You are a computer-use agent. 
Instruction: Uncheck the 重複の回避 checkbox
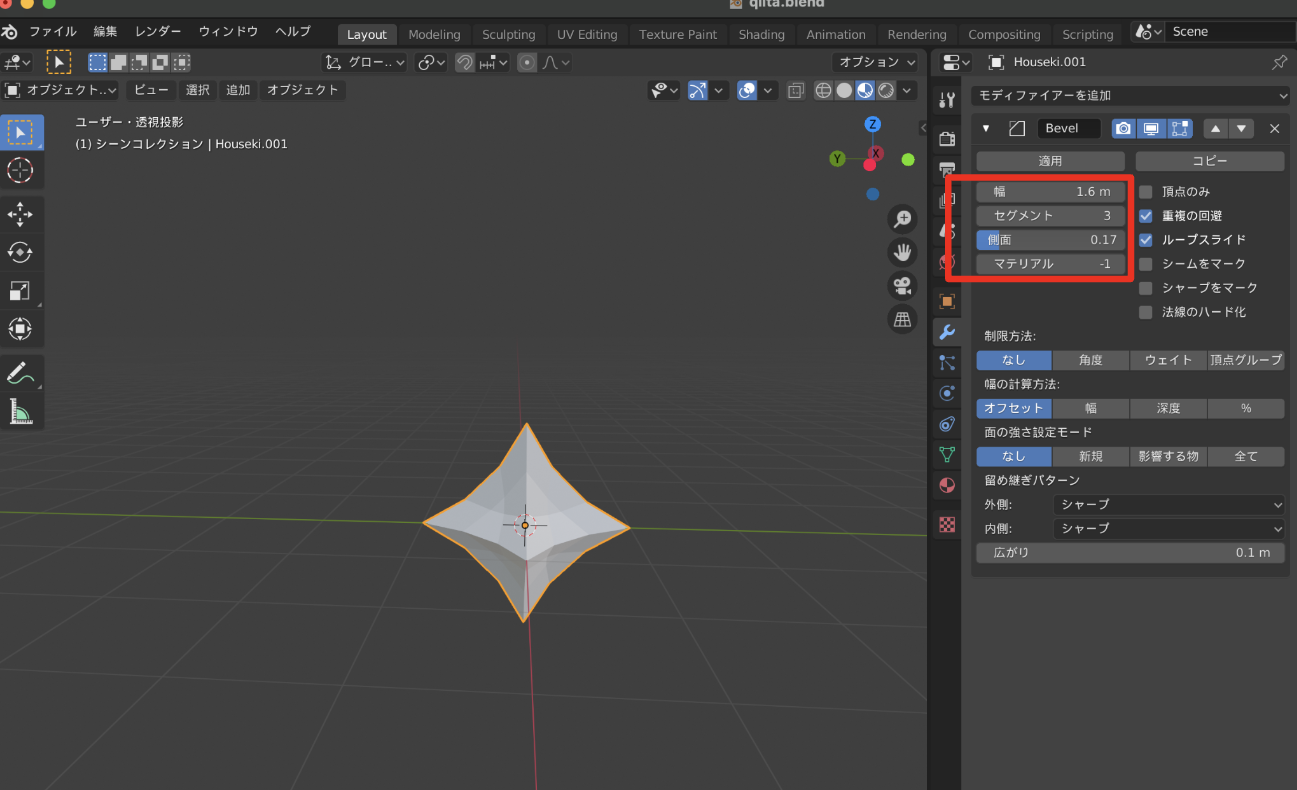pyautogui.click(x=1146, y=216)
